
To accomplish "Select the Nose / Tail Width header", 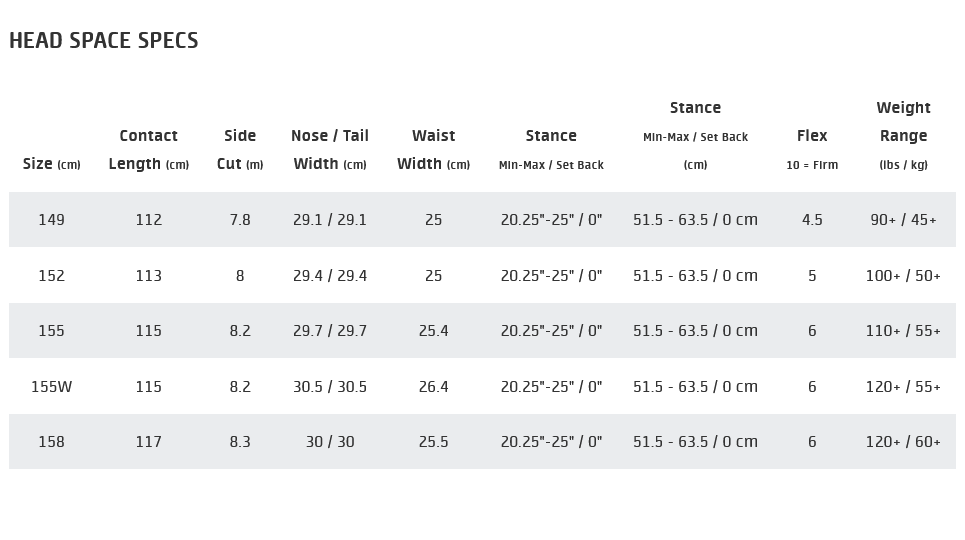I will pyautogui.click(x=330, y=150).
